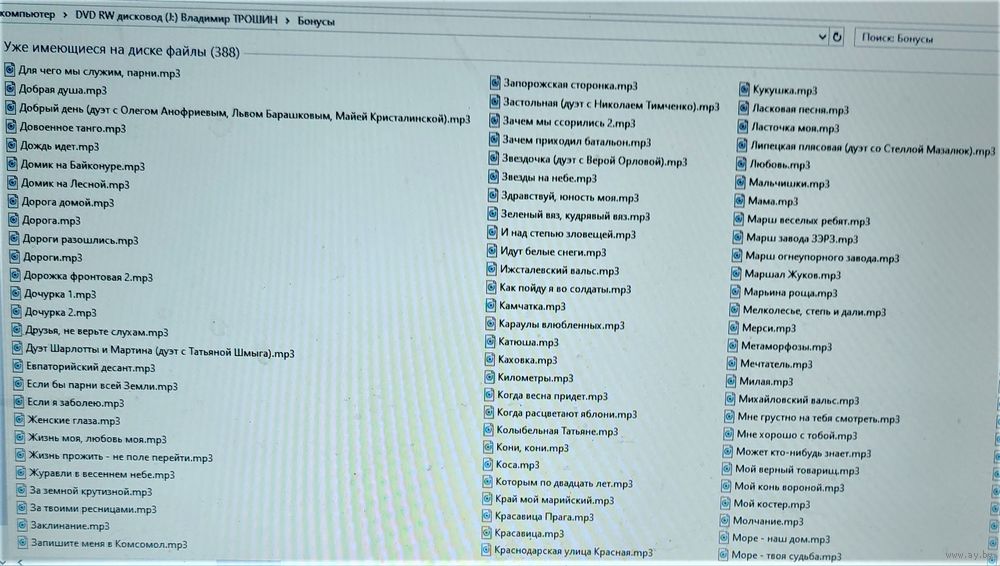
Task: Click the icon of Дочурка 2.mp3
Action: click(16, 311)
